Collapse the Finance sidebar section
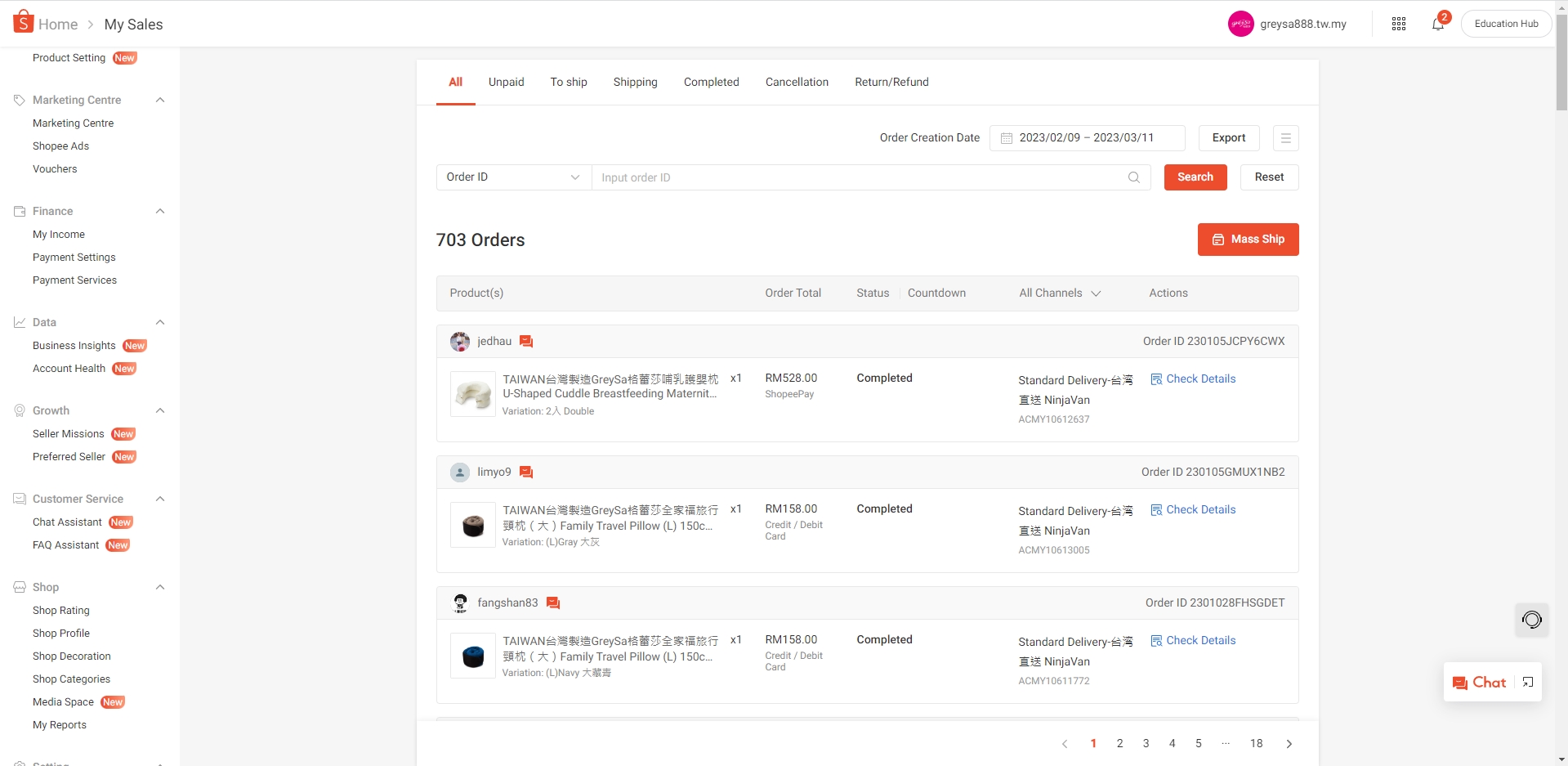 tap(160, 211)
